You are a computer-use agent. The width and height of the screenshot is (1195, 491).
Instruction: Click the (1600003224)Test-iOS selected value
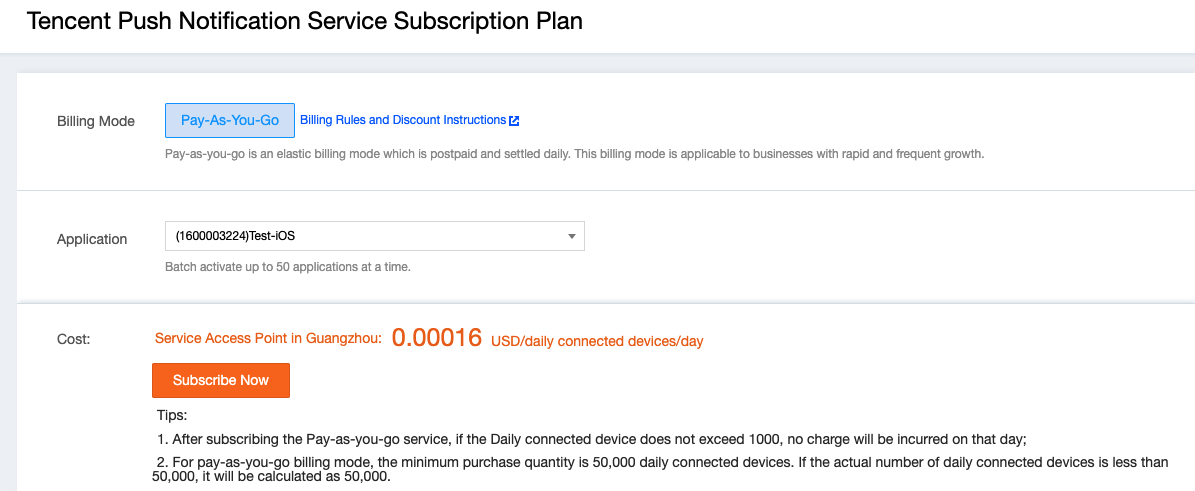(235, 236)
